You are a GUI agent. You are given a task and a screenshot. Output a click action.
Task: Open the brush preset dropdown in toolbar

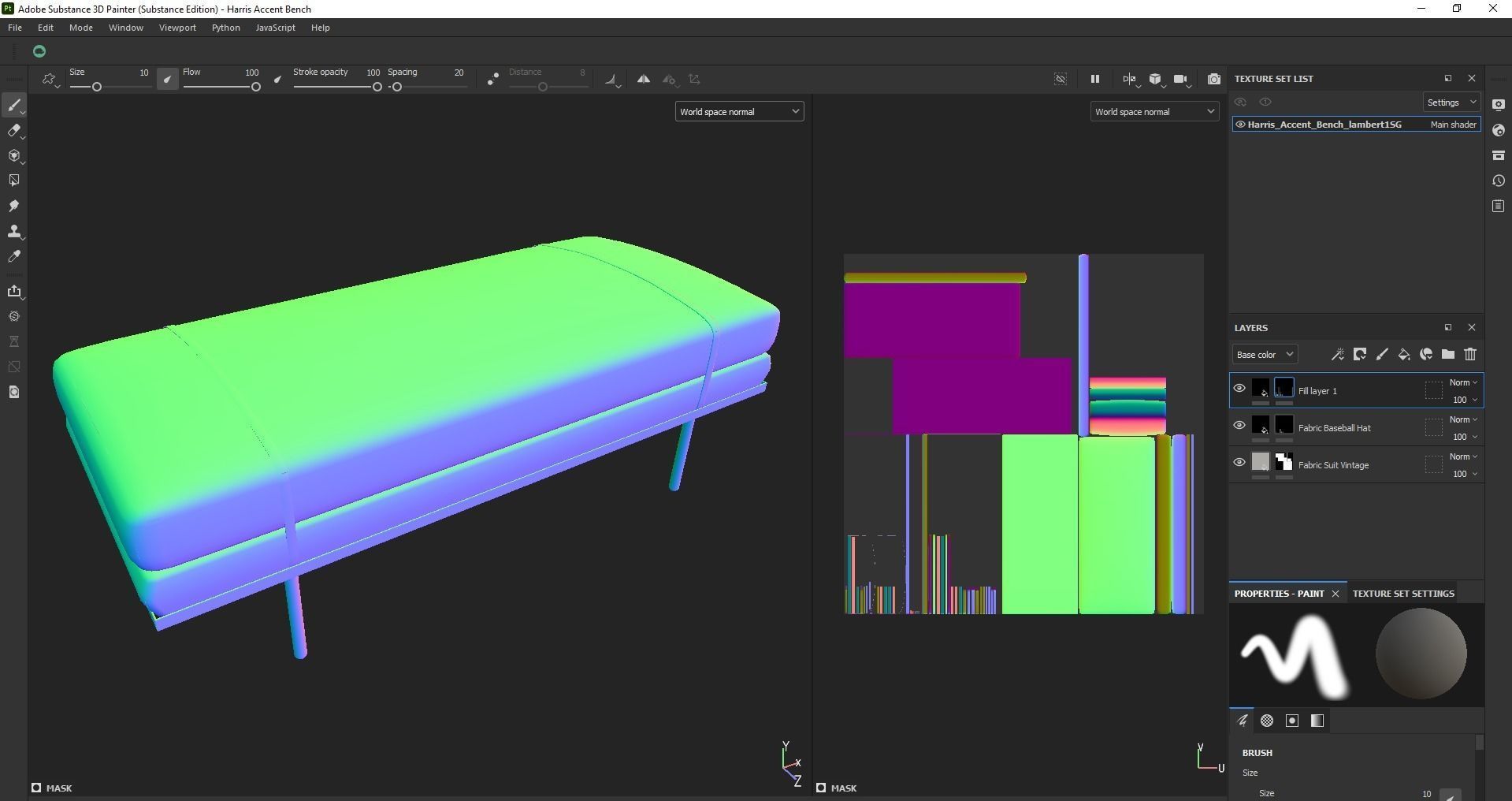coord(50,80)
